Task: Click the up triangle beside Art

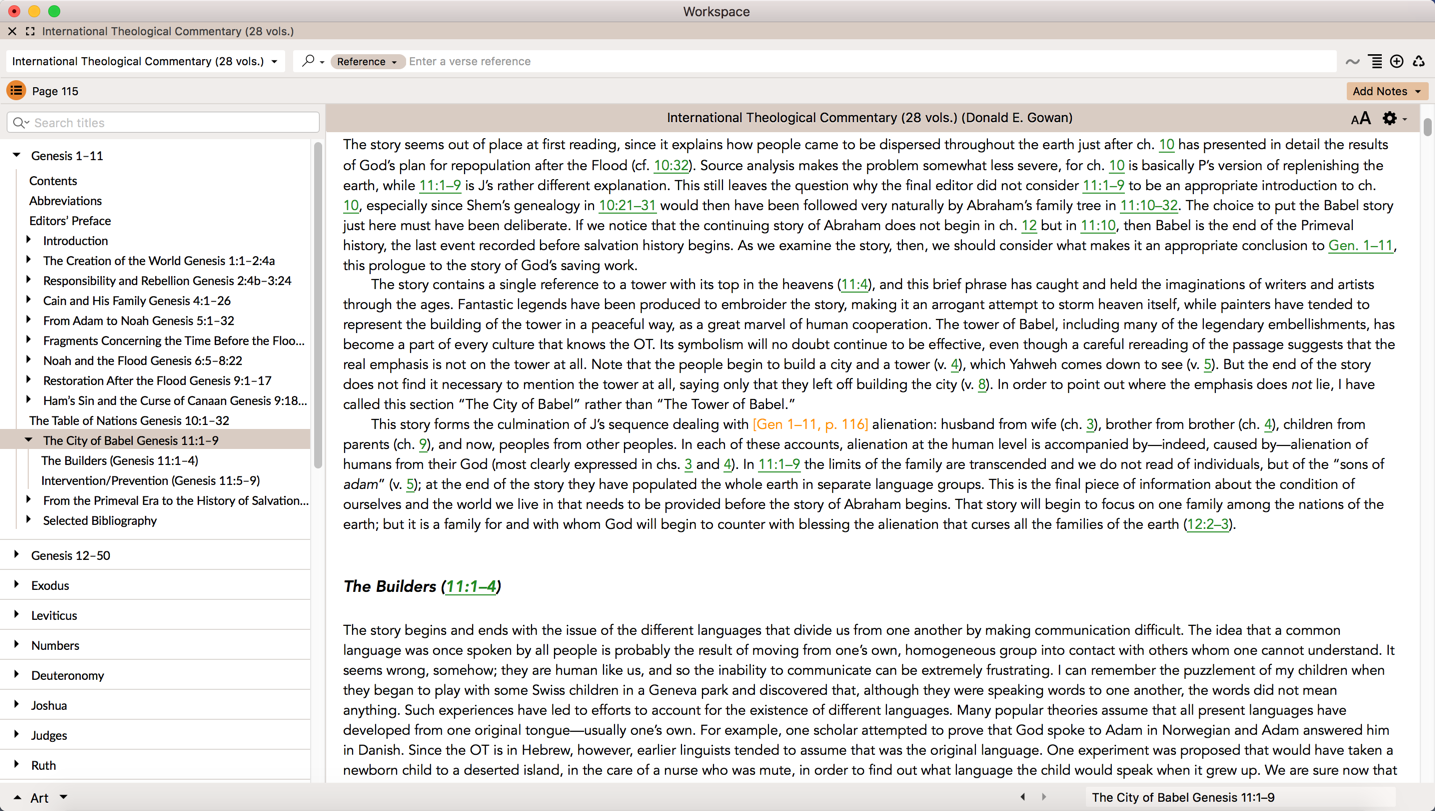Action: point(17,798)
